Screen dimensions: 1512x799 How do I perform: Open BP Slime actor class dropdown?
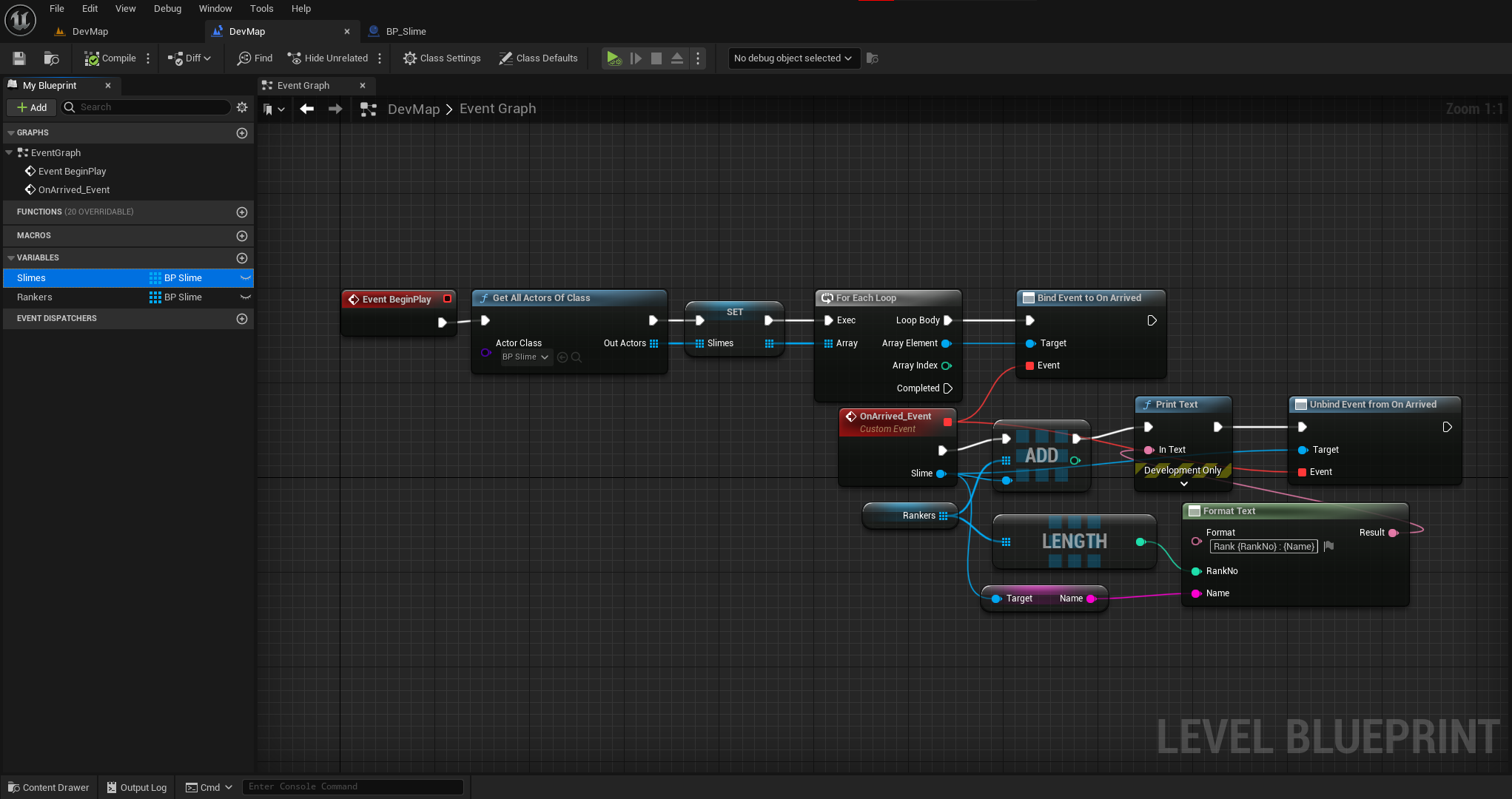pyautogui.click(x=525, y=357)
